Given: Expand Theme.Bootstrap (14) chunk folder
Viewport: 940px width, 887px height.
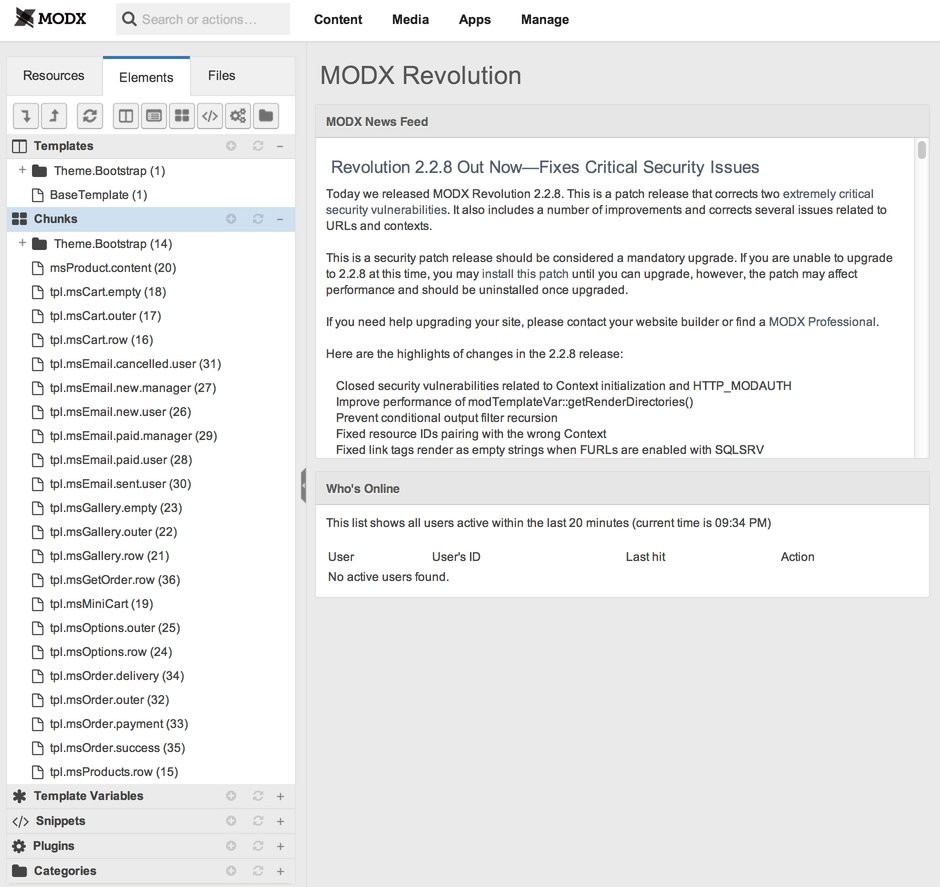Looking at the screenshot, I should pyautogui.click(x=22, y=243).
